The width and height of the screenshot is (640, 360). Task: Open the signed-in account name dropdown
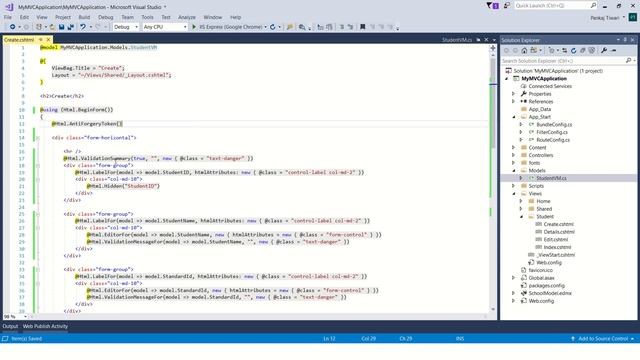[x=608, y=18]
